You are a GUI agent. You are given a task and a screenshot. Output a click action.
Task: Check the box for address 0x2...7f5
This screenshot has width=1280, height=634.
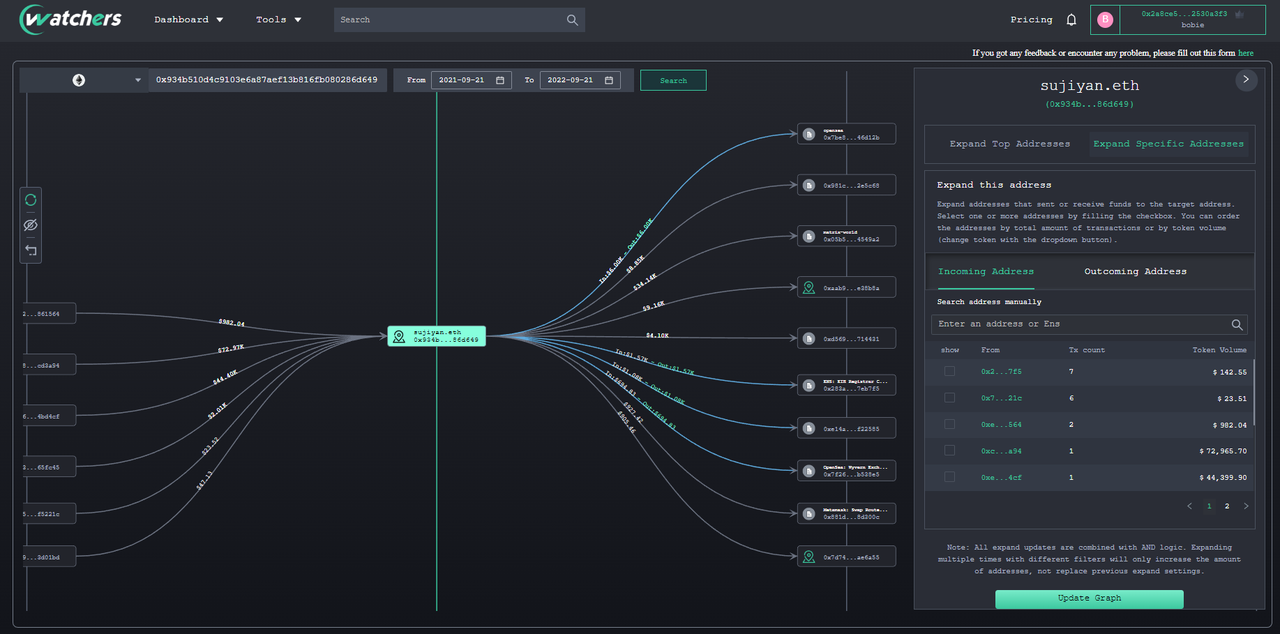tap(949, 372)
